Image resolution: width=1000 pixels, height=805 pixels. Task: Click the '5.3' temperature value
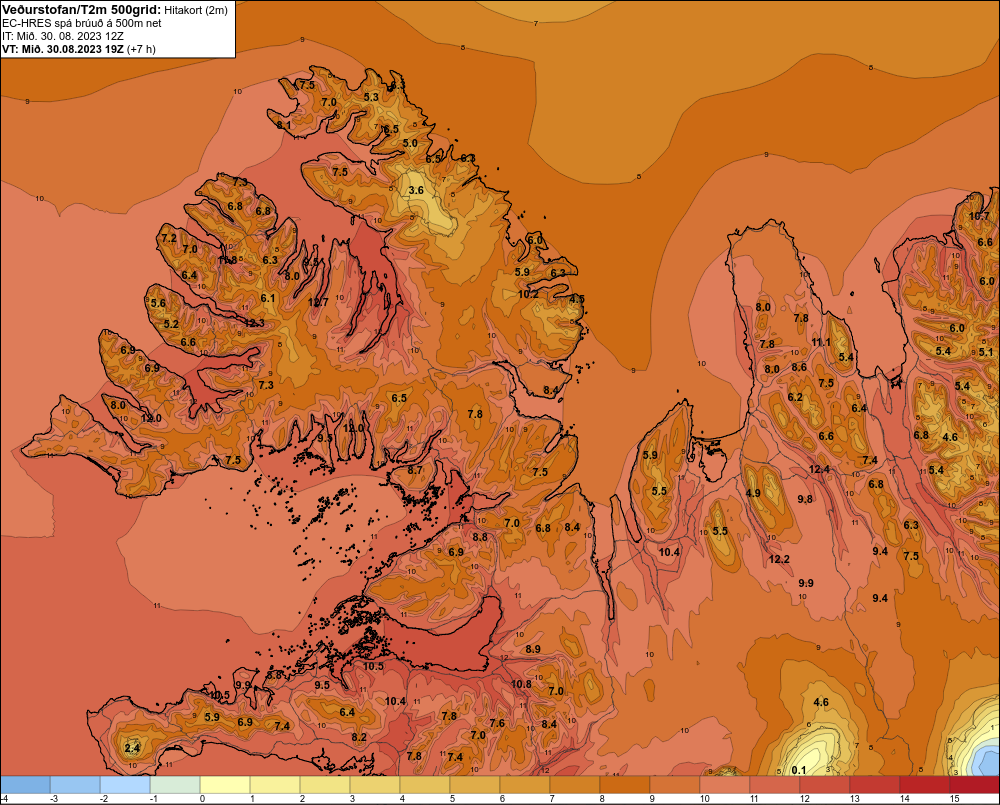371,97
